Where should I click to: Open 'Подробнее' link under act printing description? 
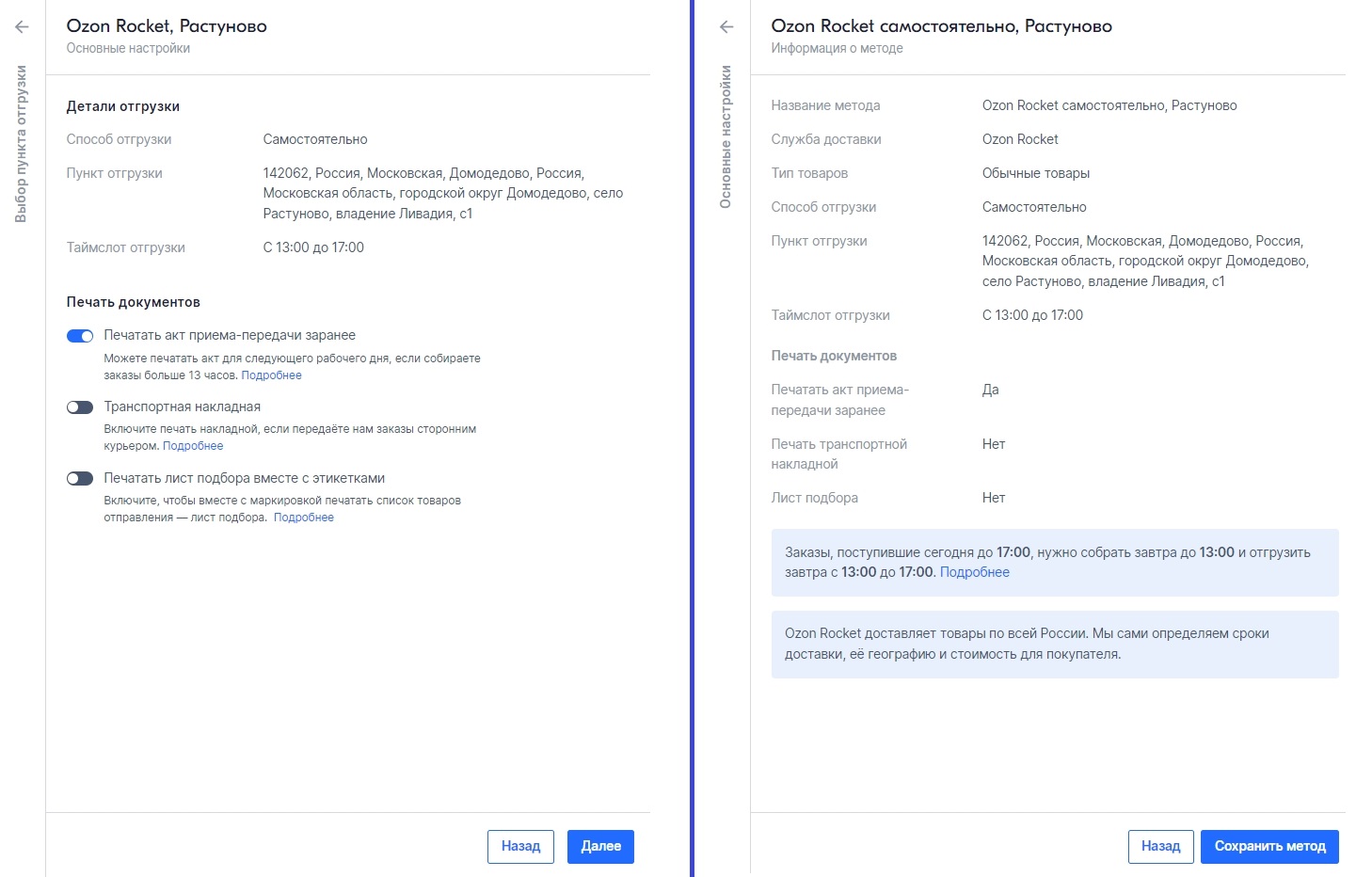(271, 375)
